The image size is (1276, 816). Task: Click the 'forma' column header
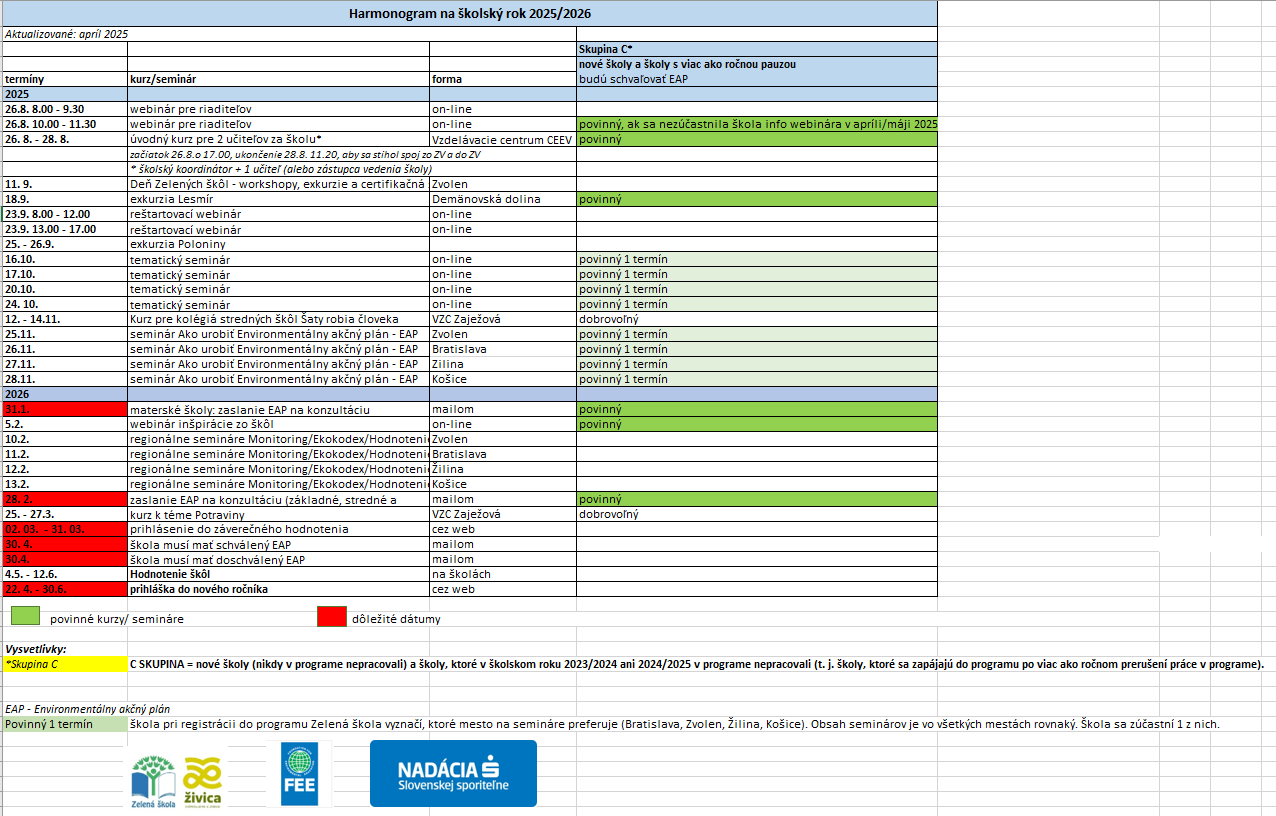pyautogui.click(x=503, y=79)
